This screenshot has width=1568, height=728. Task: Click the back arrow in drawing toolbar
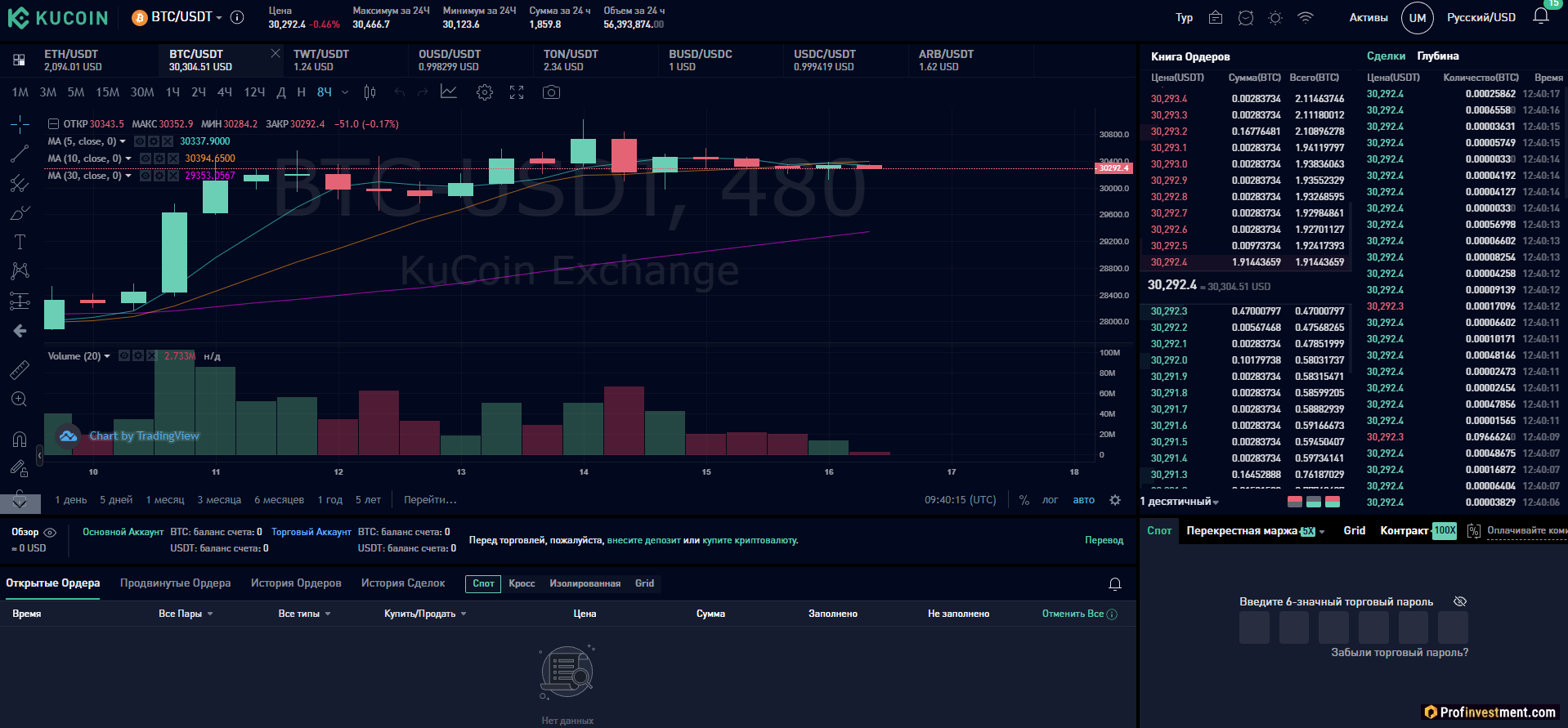coord(20,331)
